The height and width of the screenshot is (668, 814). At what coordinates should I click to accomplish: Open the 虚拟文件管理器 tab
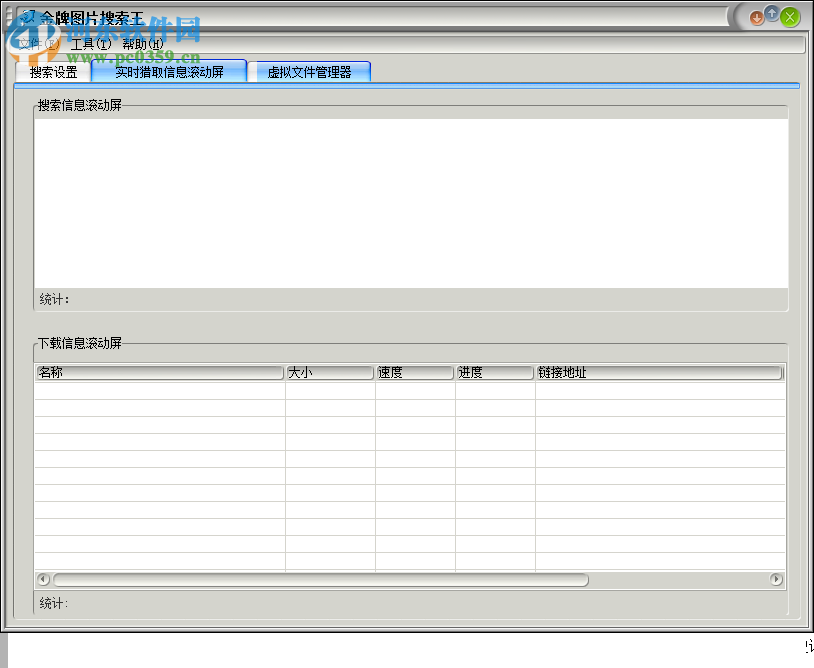pyautogui.click(x=311, y=71)
